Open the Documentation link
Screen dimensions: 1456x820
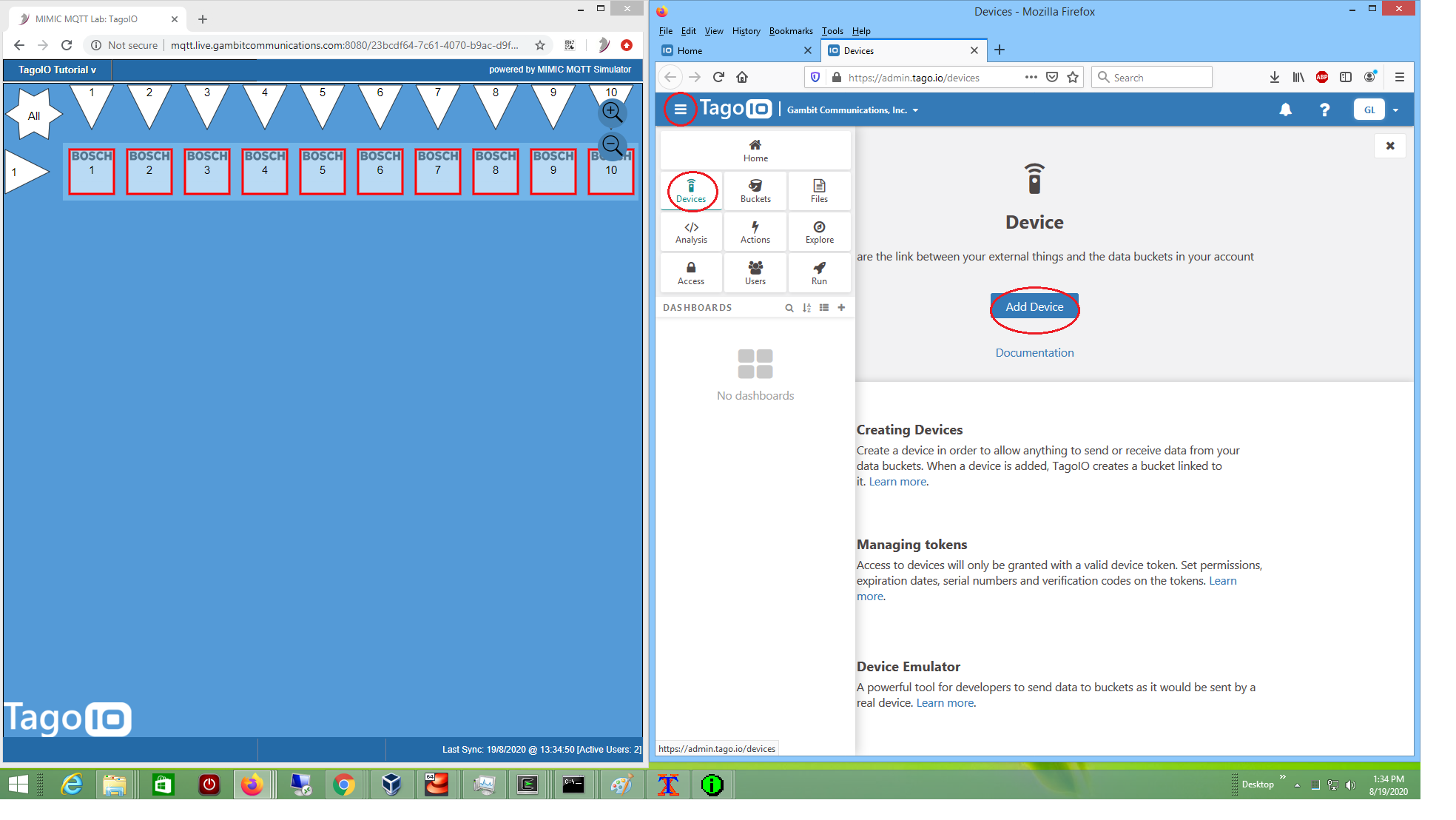[x=1034, y=353]
